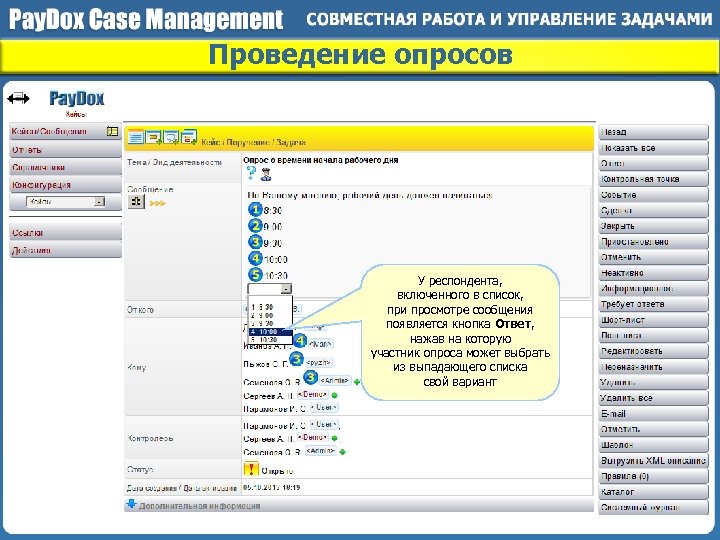Click the Системный журнал button

(x=653, y=507)
